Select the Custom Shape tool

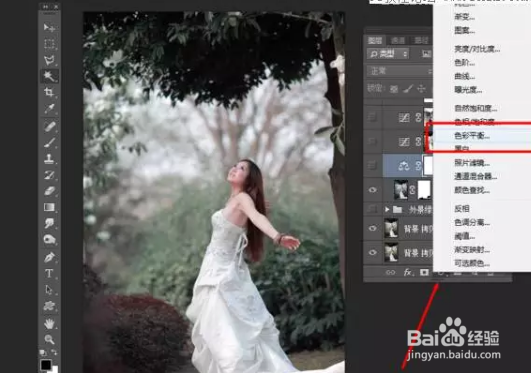tap(49, 306)
